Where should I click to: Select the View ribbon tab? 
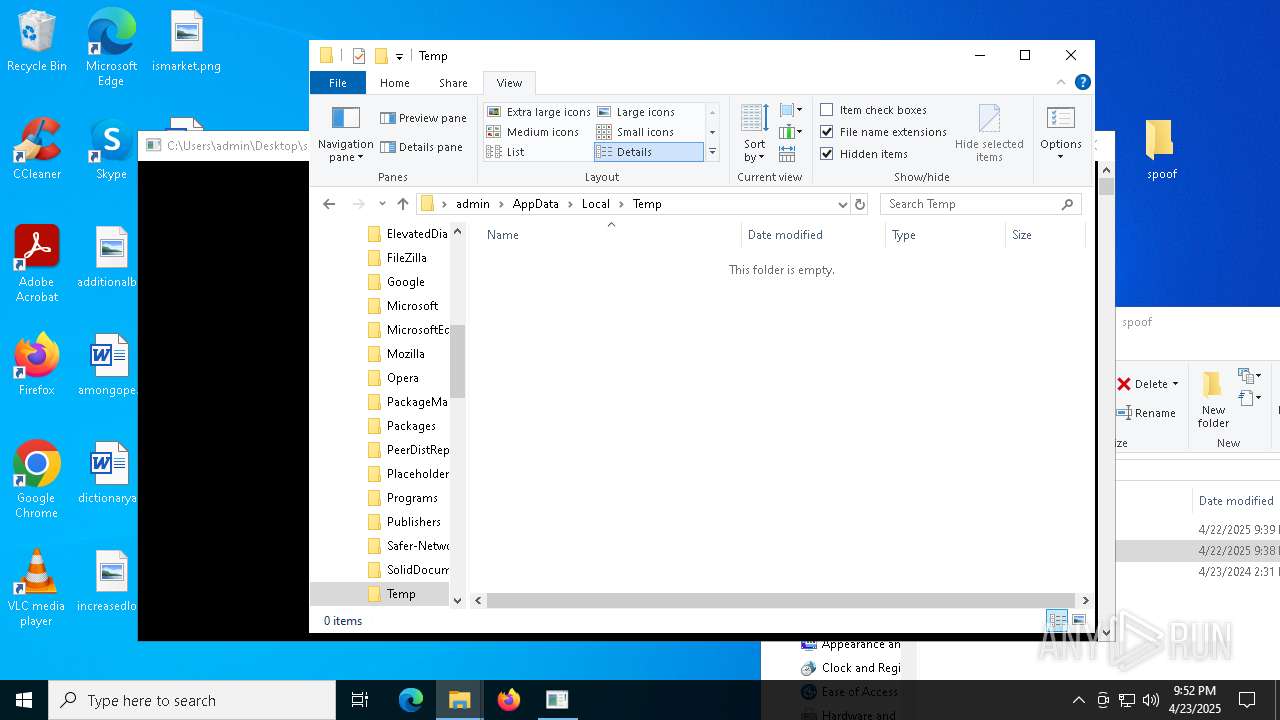pyautogui.click(x=509, y=83)
